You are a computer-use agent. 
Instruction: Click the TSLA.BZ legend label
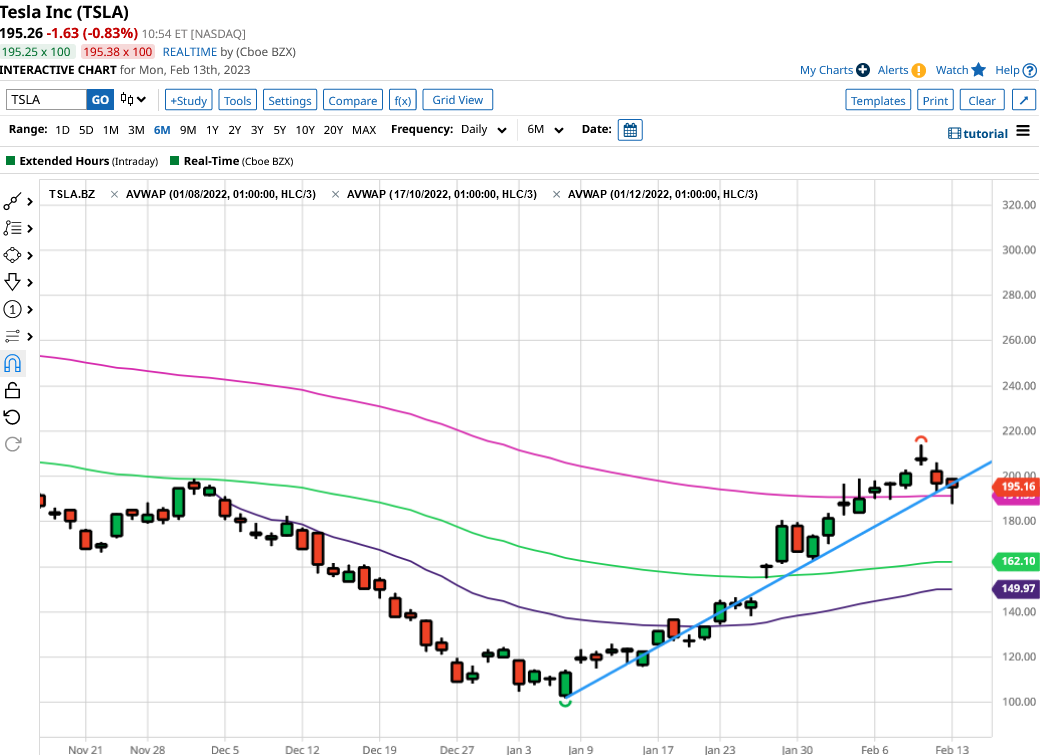pos(72,194)
